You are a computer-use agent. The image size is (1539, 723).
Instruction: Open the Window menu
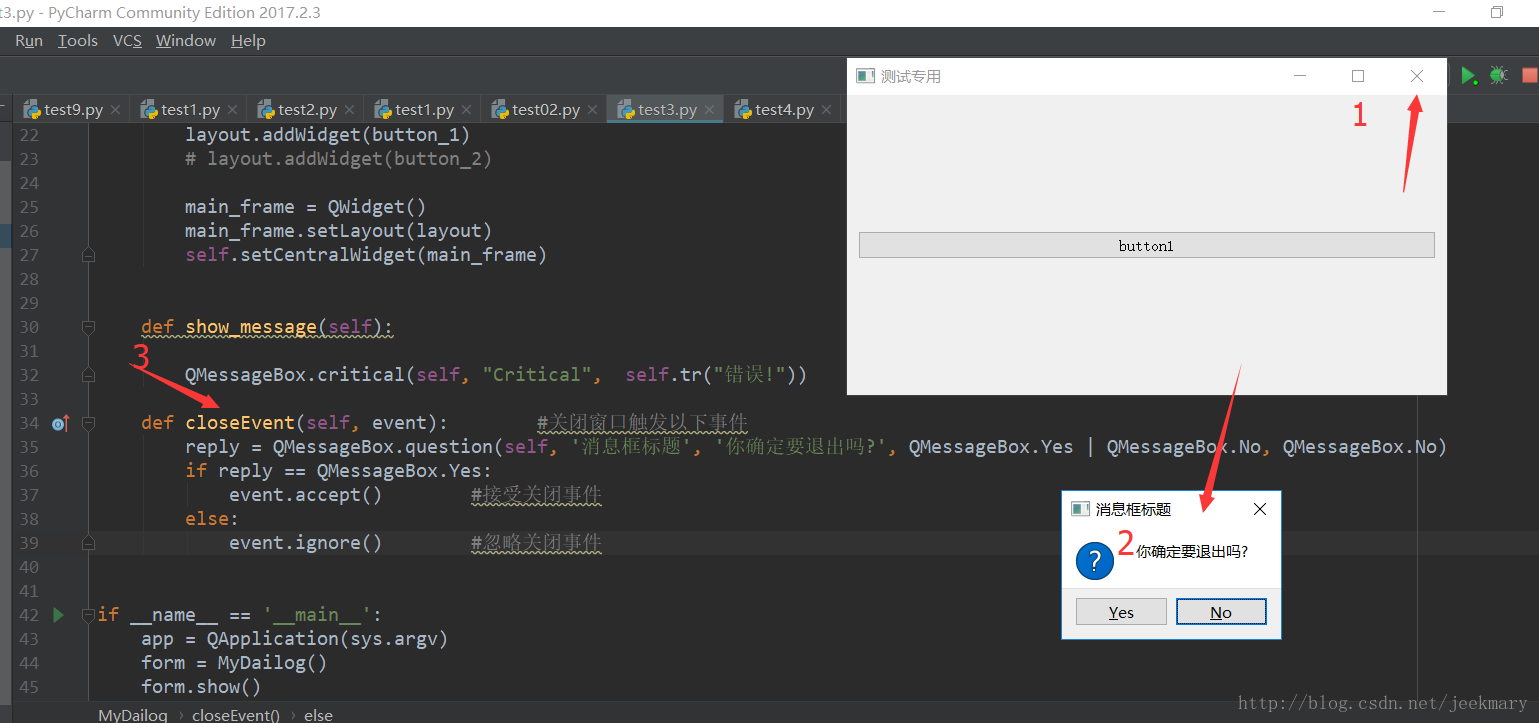tap(186, 40)
